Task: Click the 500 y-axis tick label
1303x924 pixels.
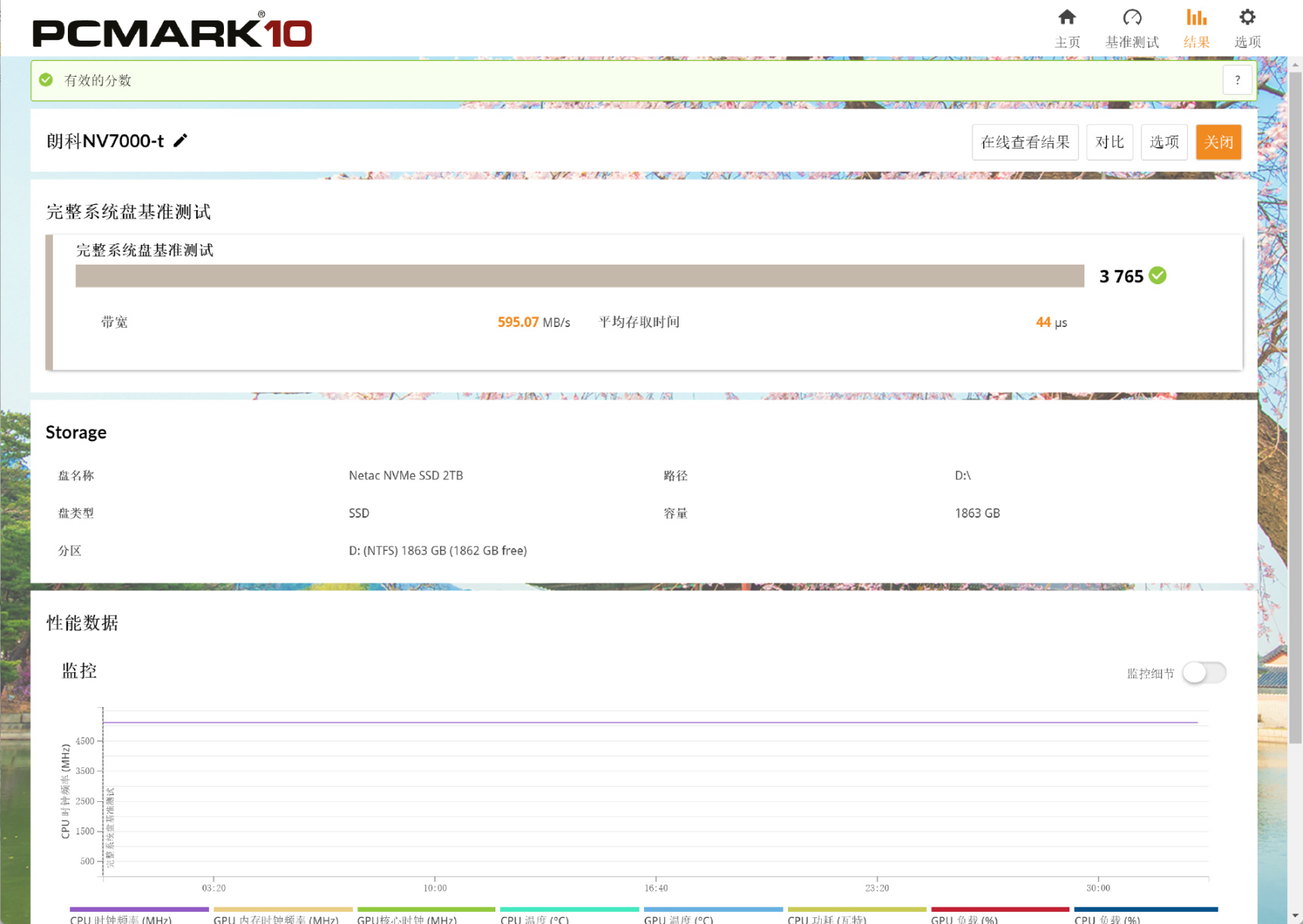Action: click(87, 861)
